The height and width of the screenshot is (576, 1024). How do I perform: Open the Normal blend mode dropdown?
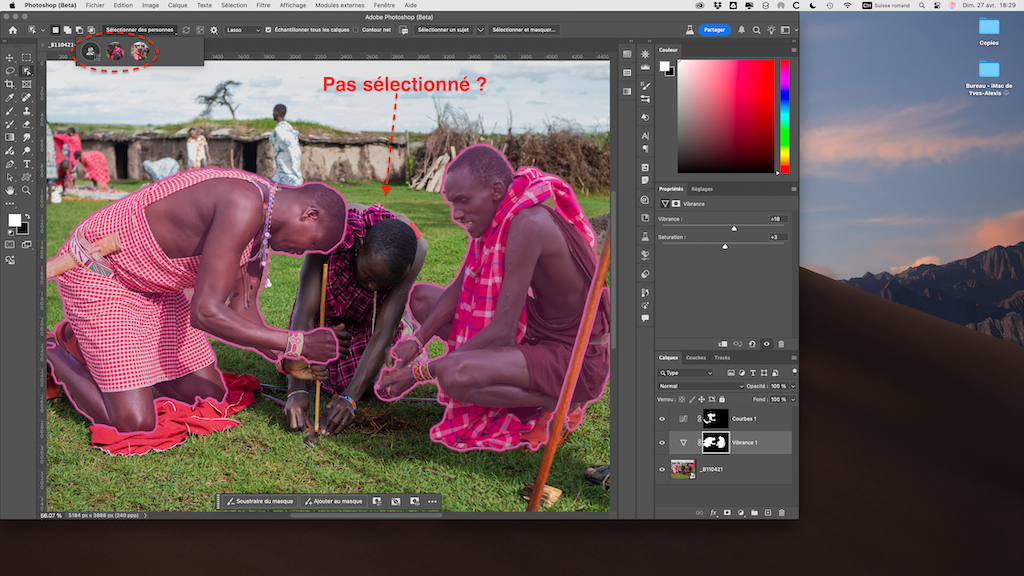pyautogui.click(x=700, y=386)
